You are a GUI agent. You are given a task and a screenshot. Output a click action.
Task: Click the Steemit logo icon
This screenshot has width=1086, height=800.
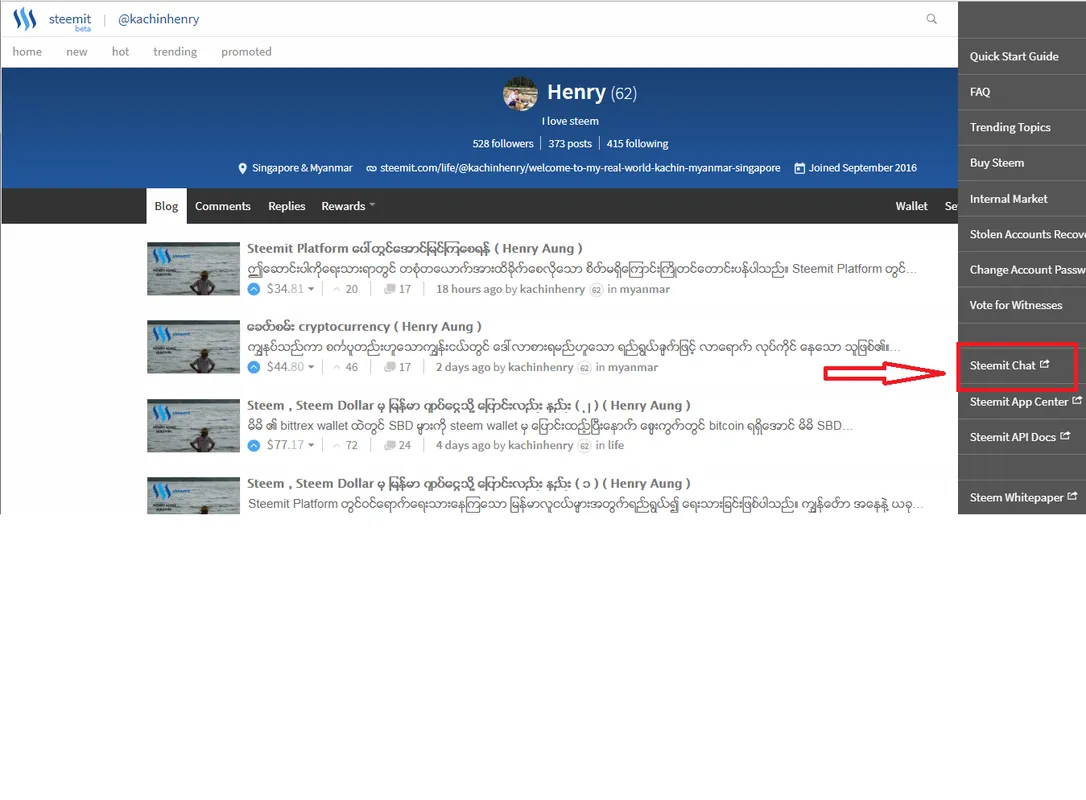coord(25,19)
